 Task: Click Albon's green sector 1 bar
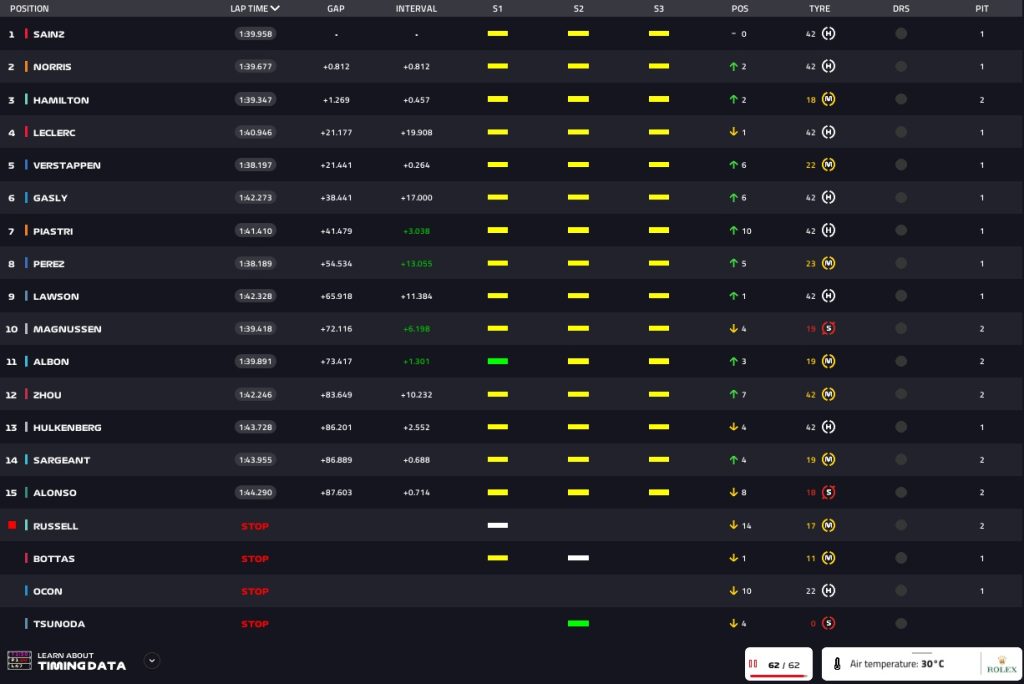click(498, 361)
